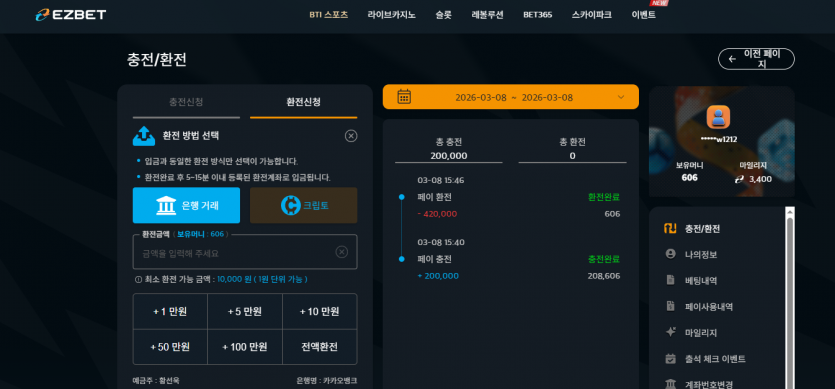This screenshot has height=389, width=835.
Task: Click the EZBET logo
Action: [70, 14]
